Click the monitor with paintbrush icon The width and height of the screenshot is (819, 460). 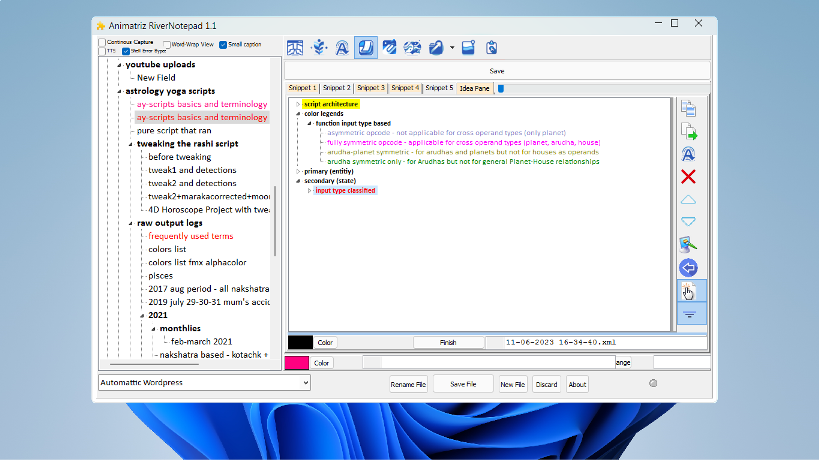coord(688,244)
